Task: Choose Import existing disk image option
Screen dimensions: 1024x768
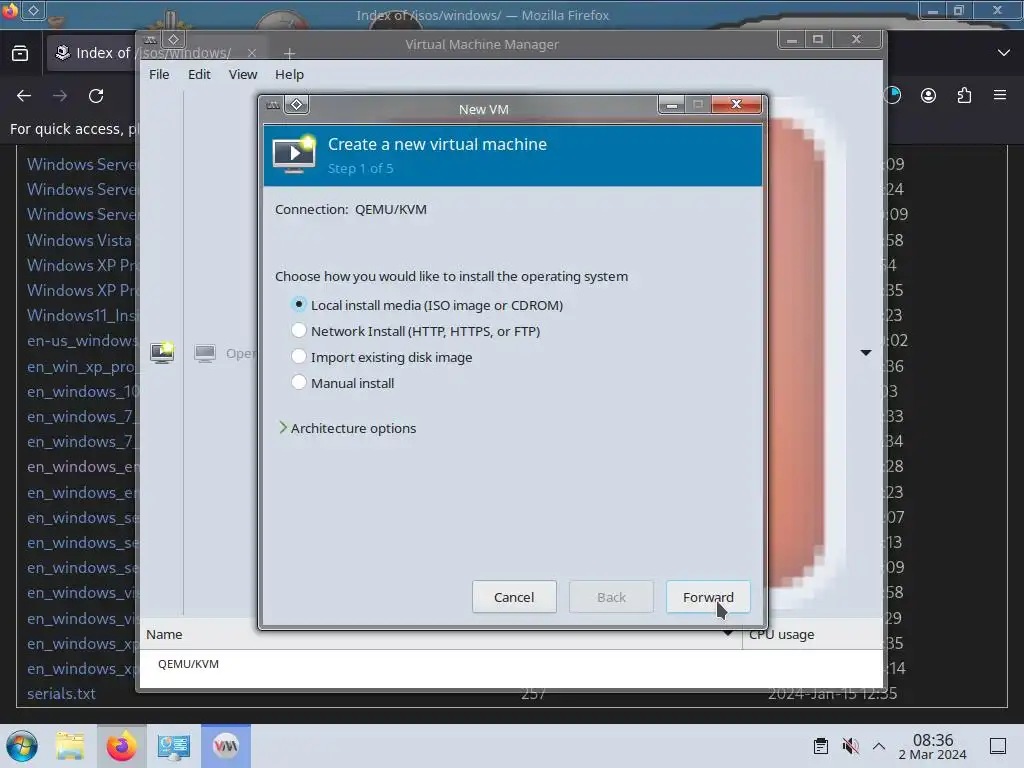Action: 298,357
